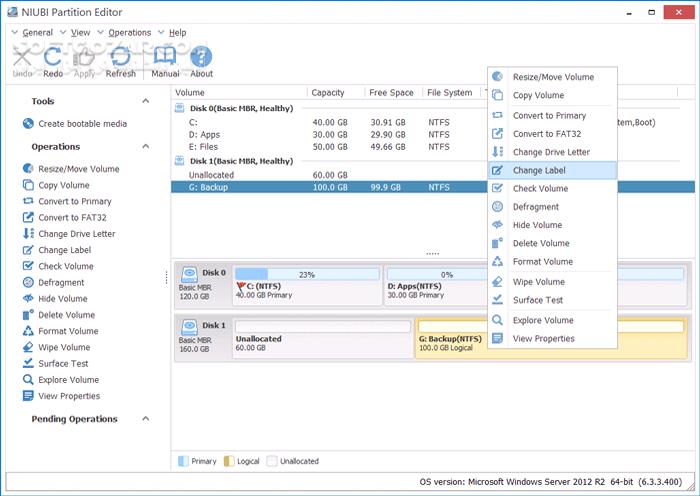Click the Redo toolbar icon

(53, 57)
